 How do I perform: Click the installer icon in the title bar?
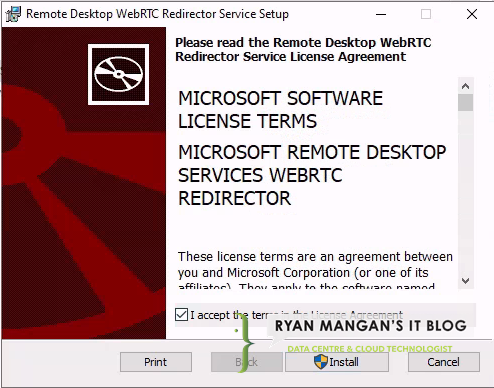(x=13, y=14)
